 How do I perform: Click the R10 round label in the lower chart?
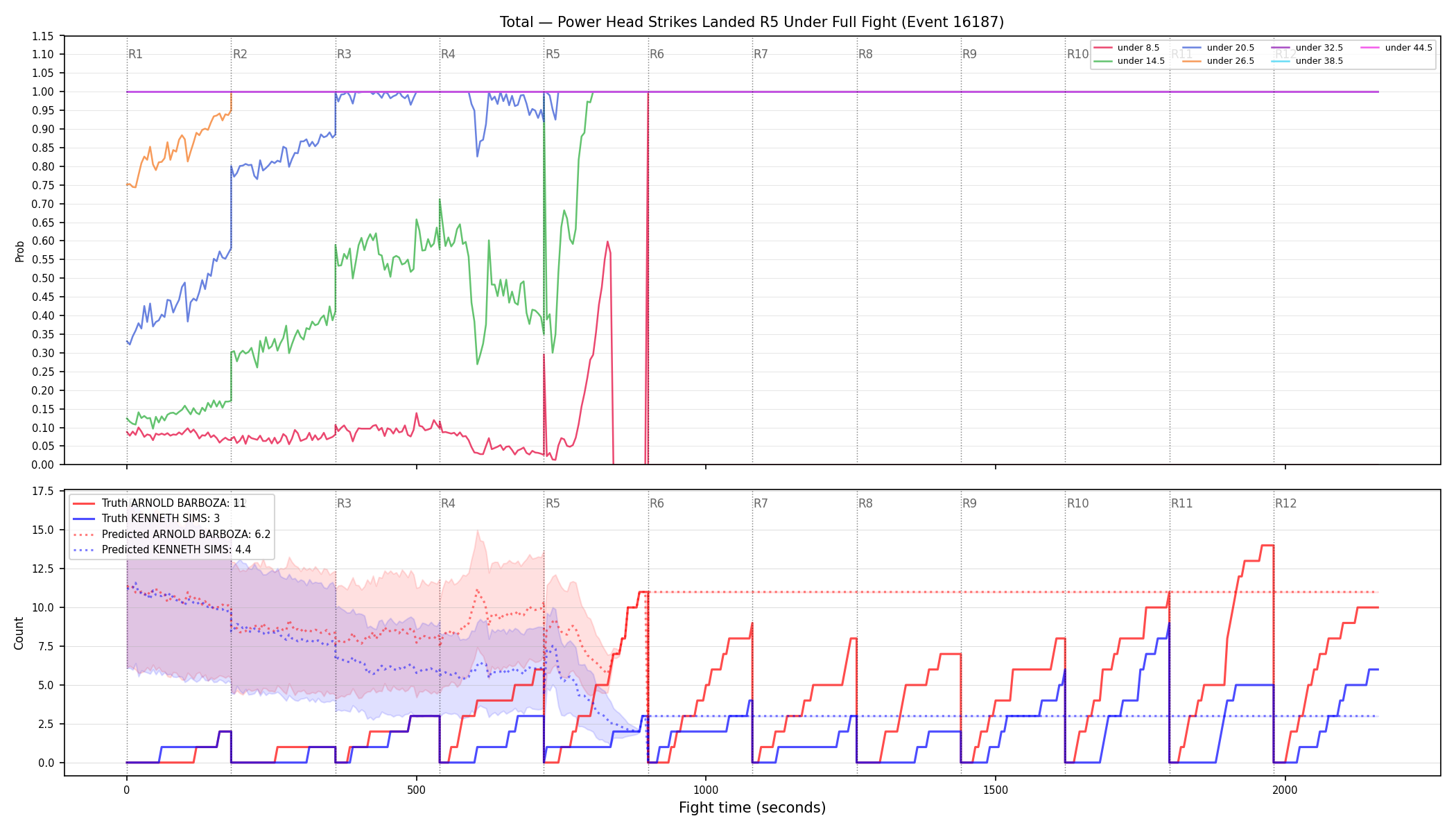pos(1077,503)
